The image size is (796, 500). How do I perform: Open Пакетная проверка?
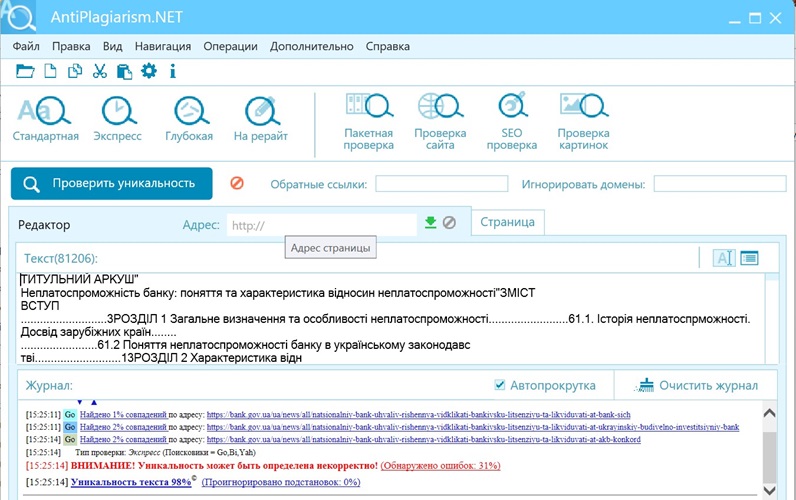pos(369,122)
